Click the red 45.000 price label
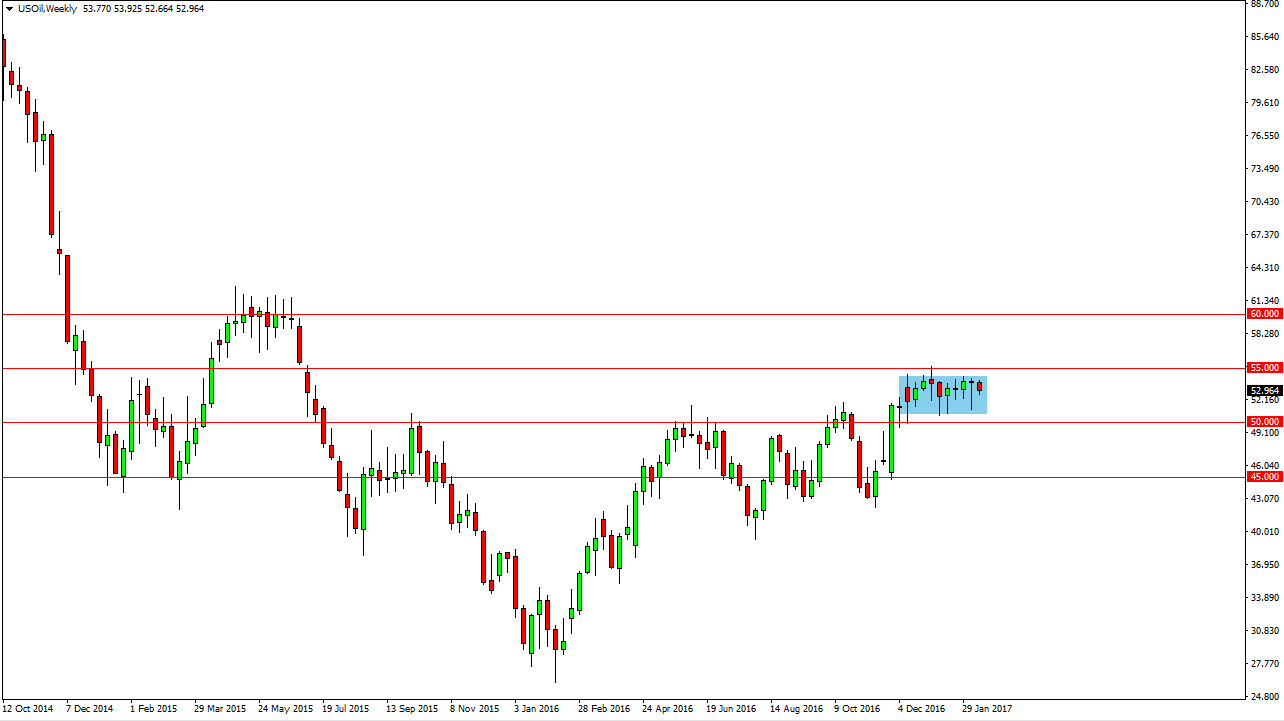 tap(1264, 477)
